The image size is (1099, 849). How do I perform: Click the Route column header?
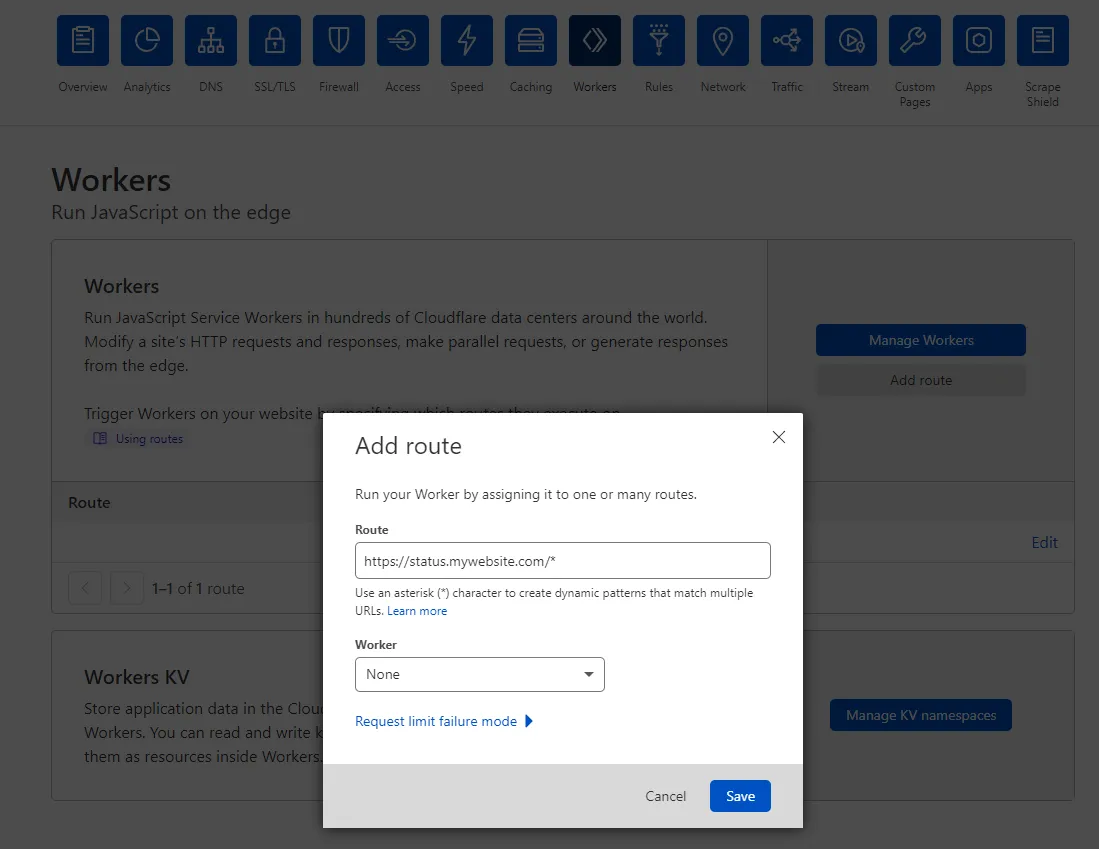coord(89,502)
